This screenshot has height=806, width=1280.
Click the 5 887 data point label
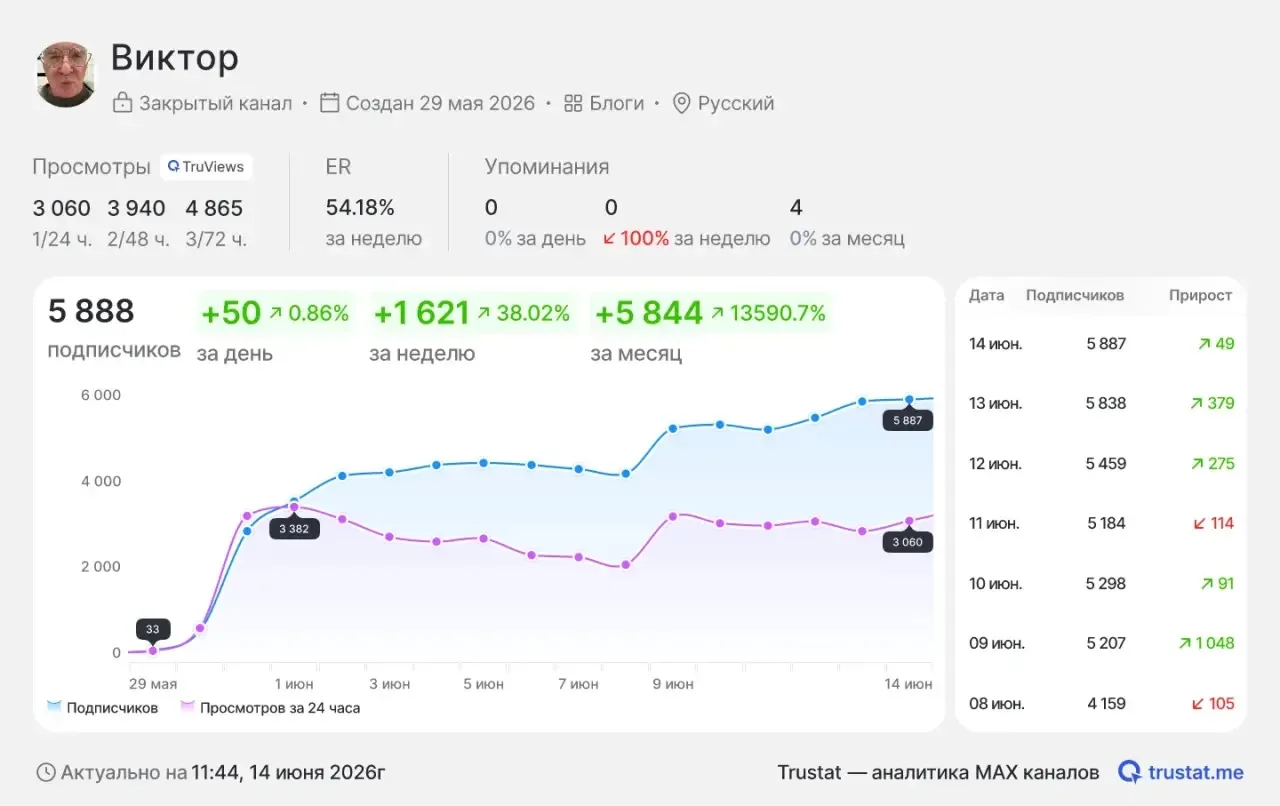(907, 421)
